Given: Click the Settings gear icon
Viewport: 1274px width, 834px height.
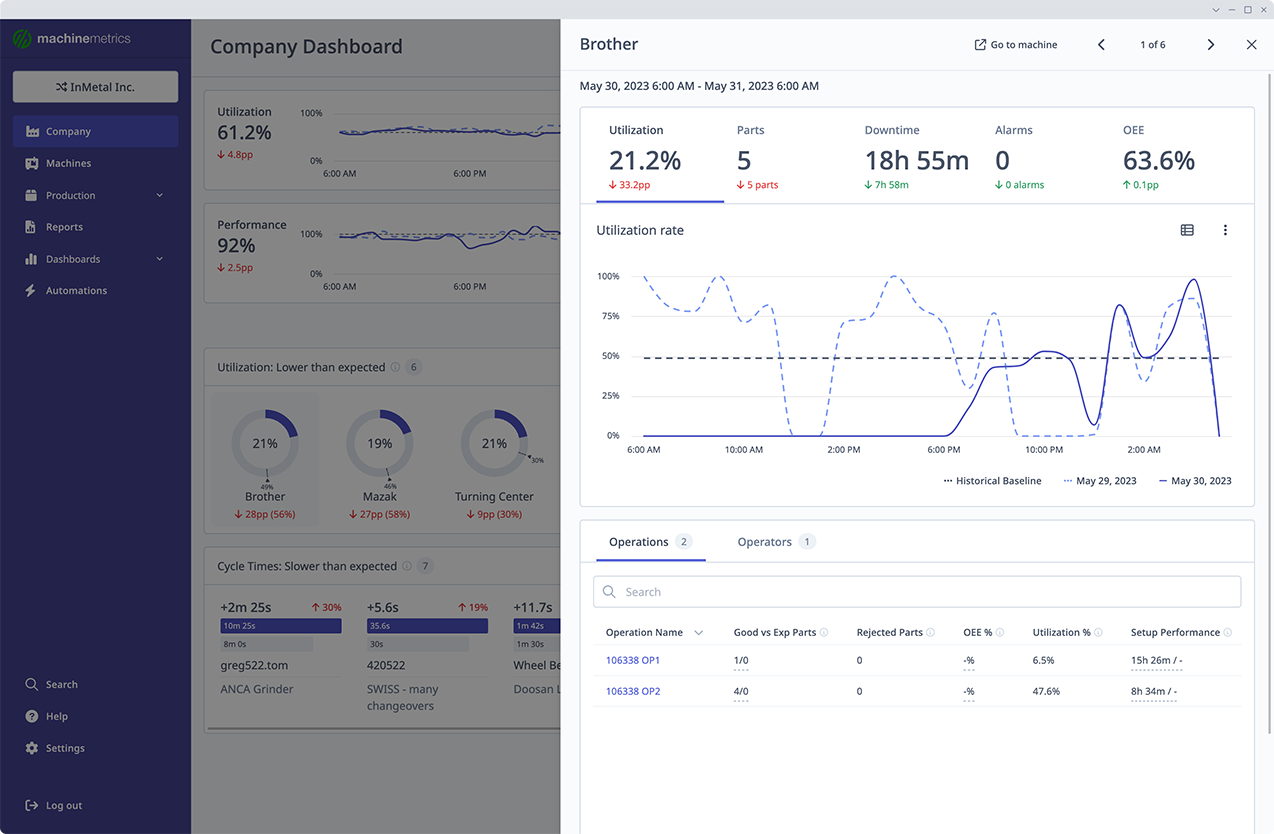Looking at the screenshot, I should (31, 748).
